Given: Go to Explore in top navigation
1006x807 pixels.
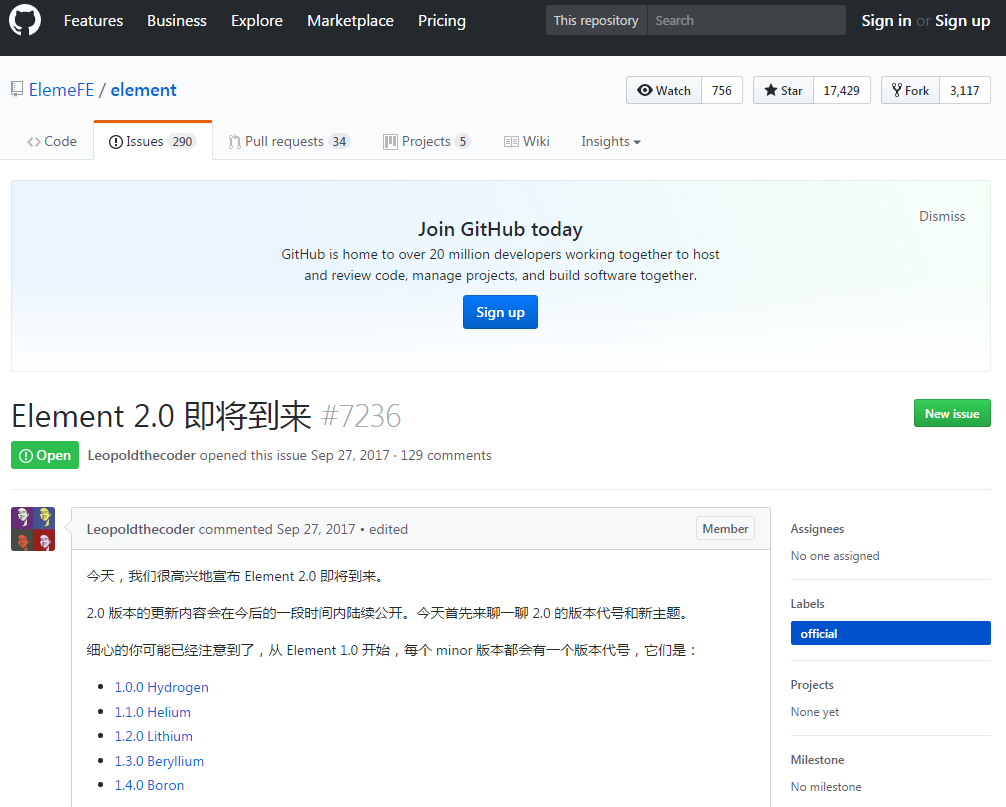Looking at the screenshot, I should 257,21.
